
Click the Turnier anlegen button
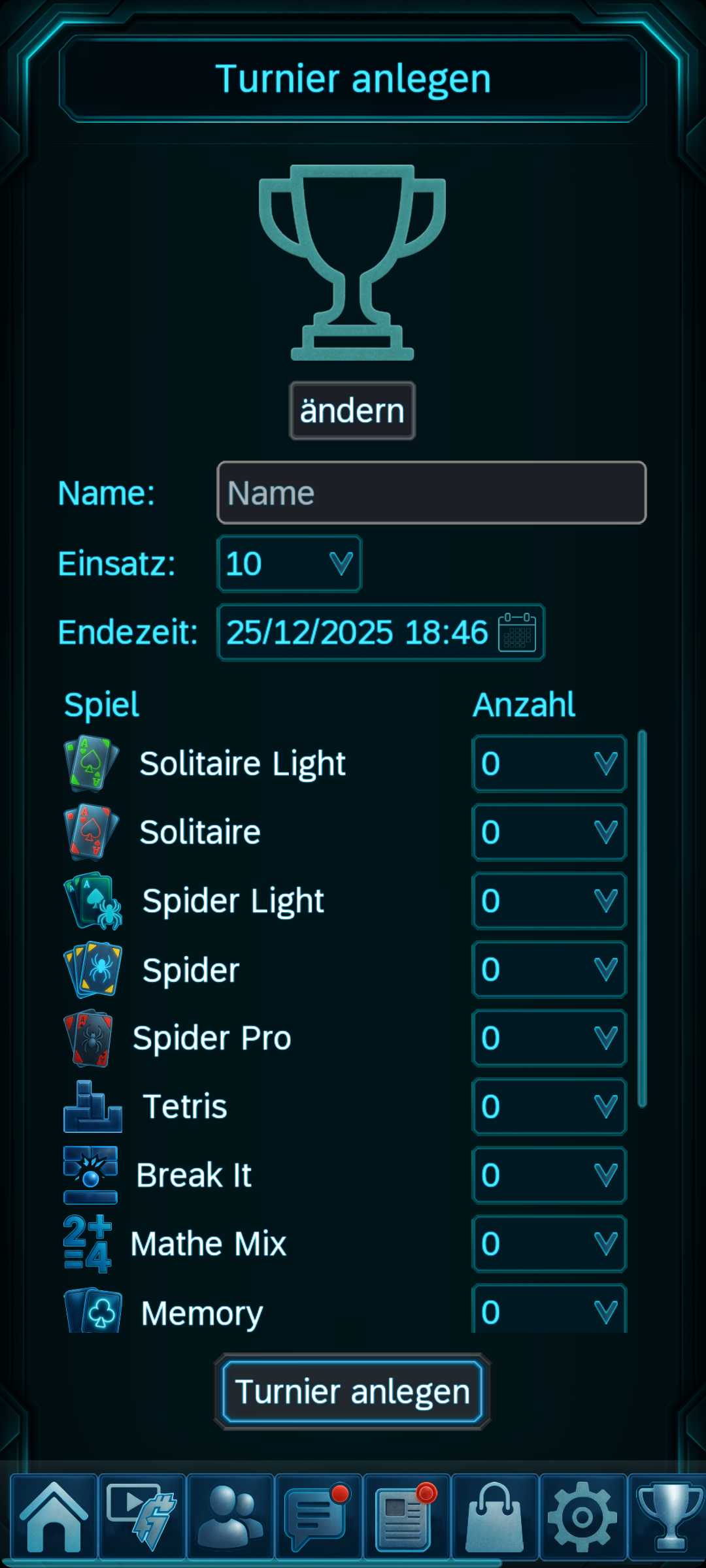pos(352,1391)
